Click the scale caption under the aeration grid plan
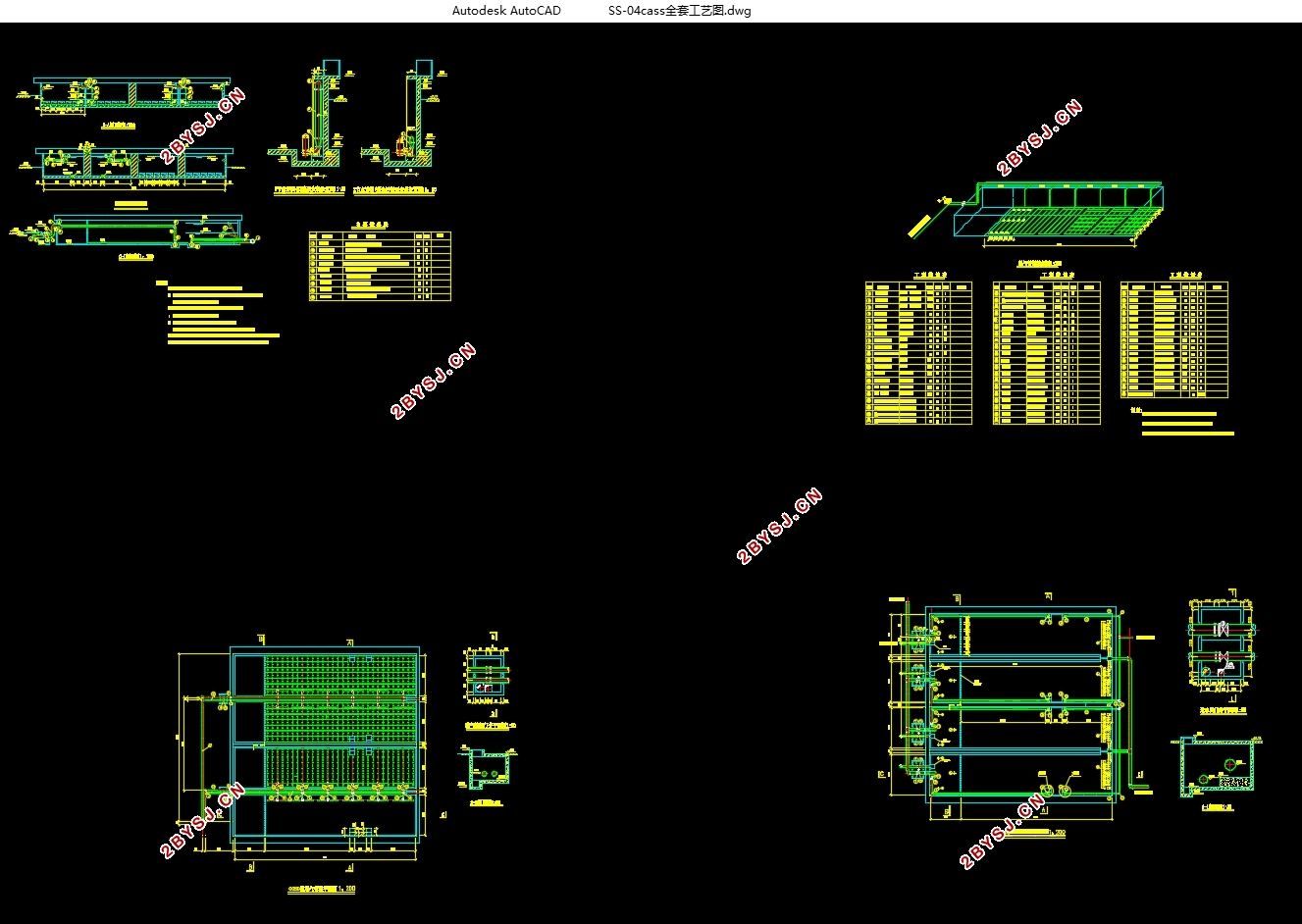The width and height of the screenshot is (1302, 924). click(321, 889)
